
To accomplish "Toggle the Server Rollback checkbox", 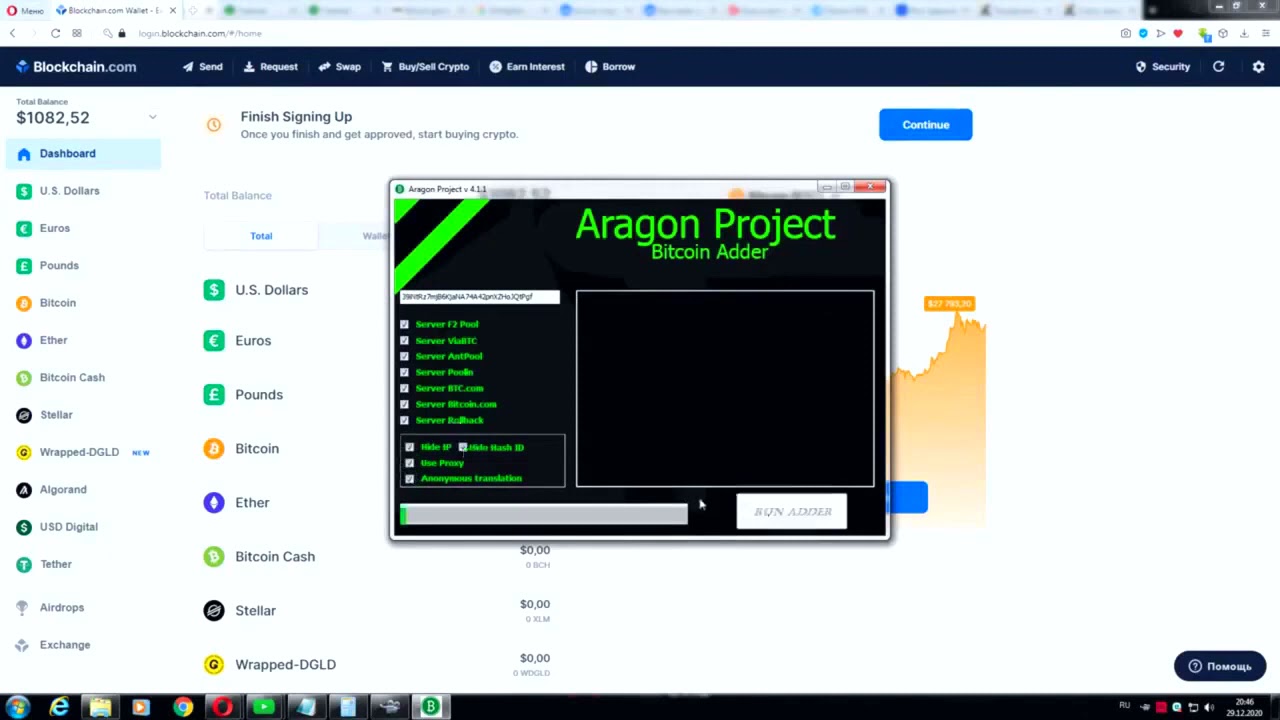I will (404, 420).
